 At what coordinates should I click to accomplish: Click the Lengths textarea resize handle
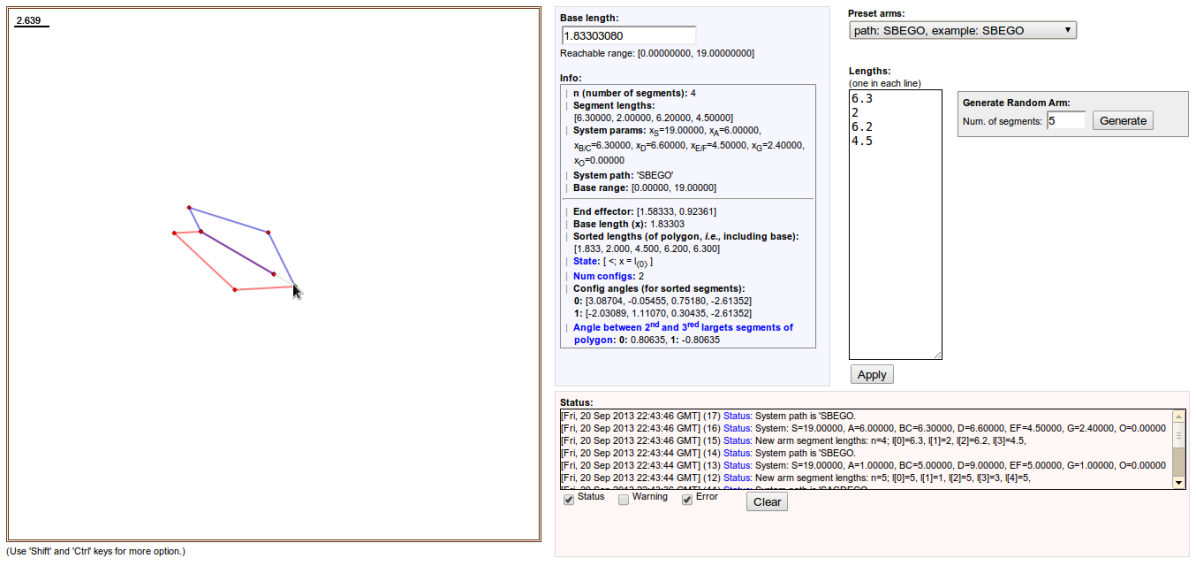pos(937,355)
